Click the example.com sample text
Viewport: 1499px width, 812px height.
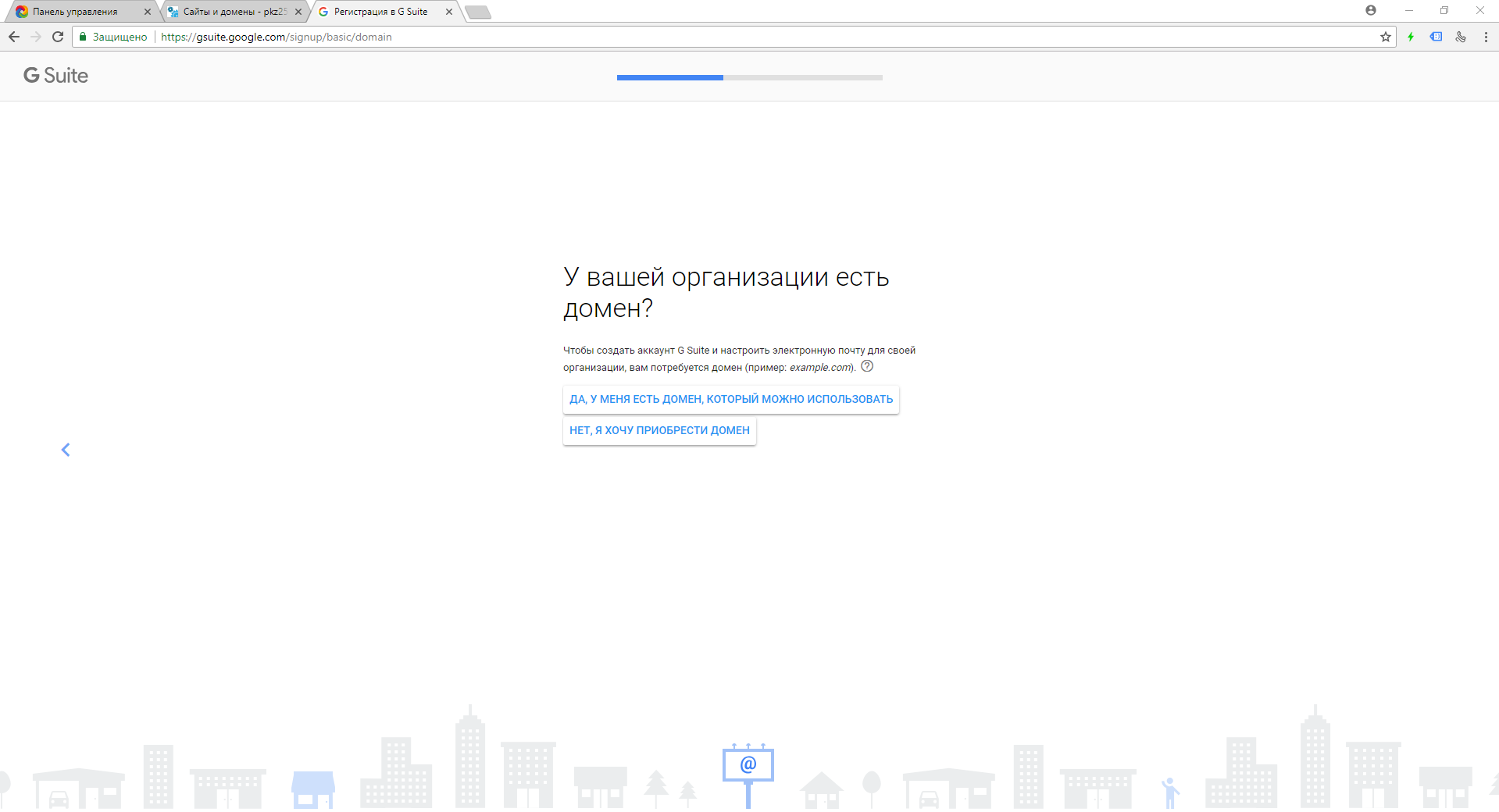[x=820, y=368]
